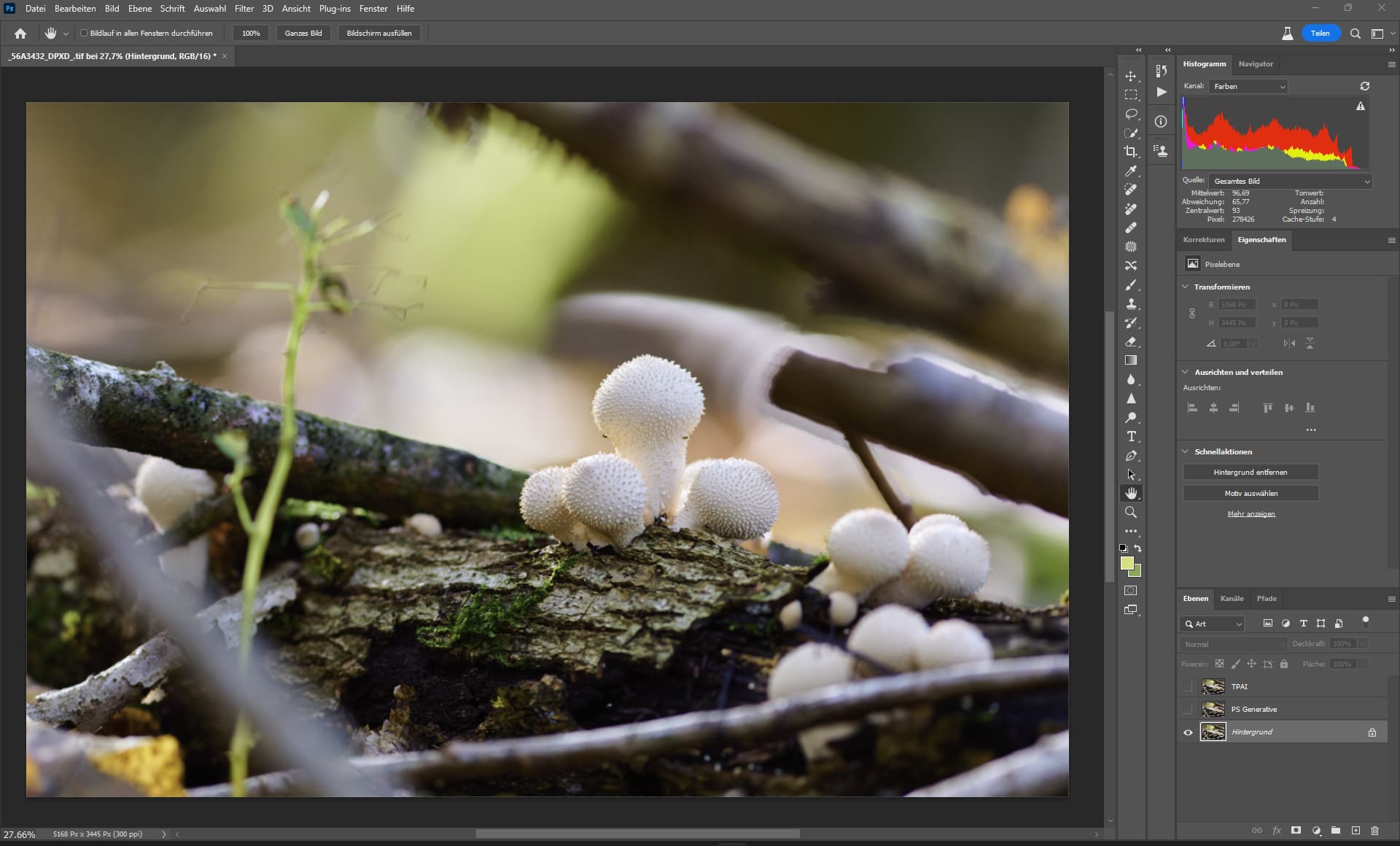Show the TPAI layer
Viewport: 1400px width, 846px height.
[x=1188, y=686]
